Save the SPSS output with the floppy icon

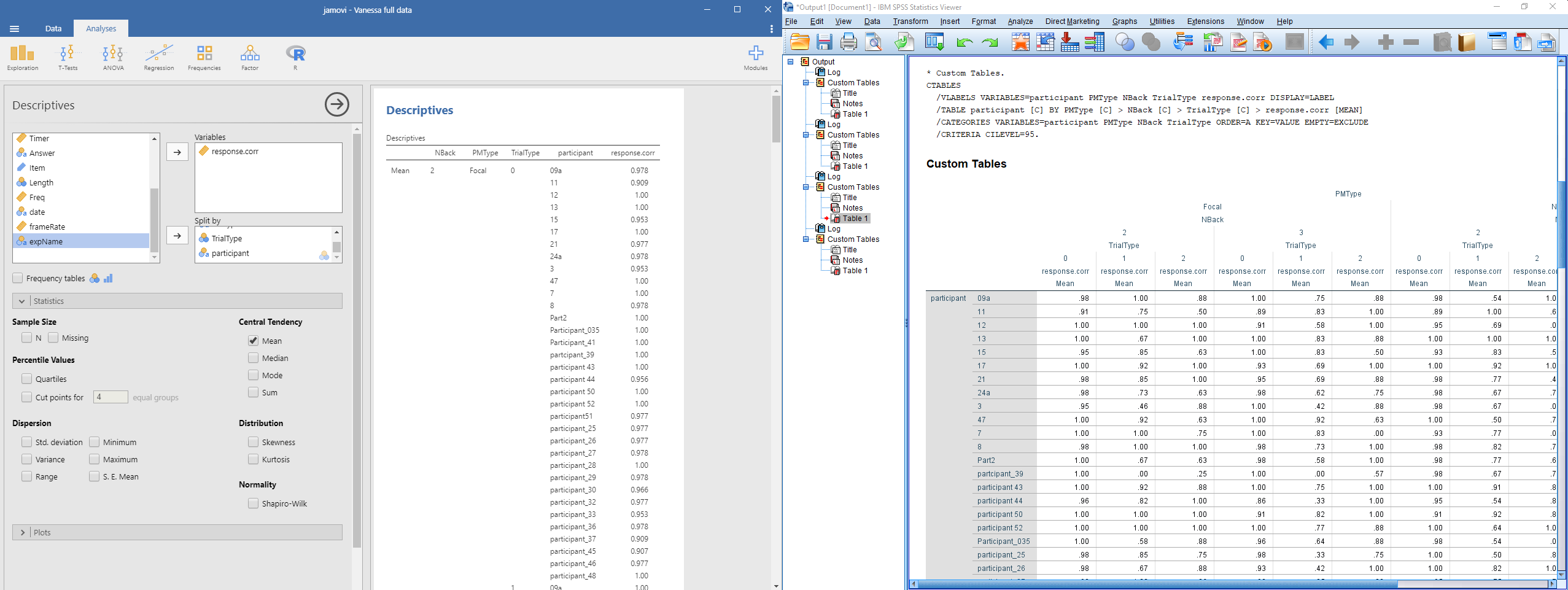824,42
